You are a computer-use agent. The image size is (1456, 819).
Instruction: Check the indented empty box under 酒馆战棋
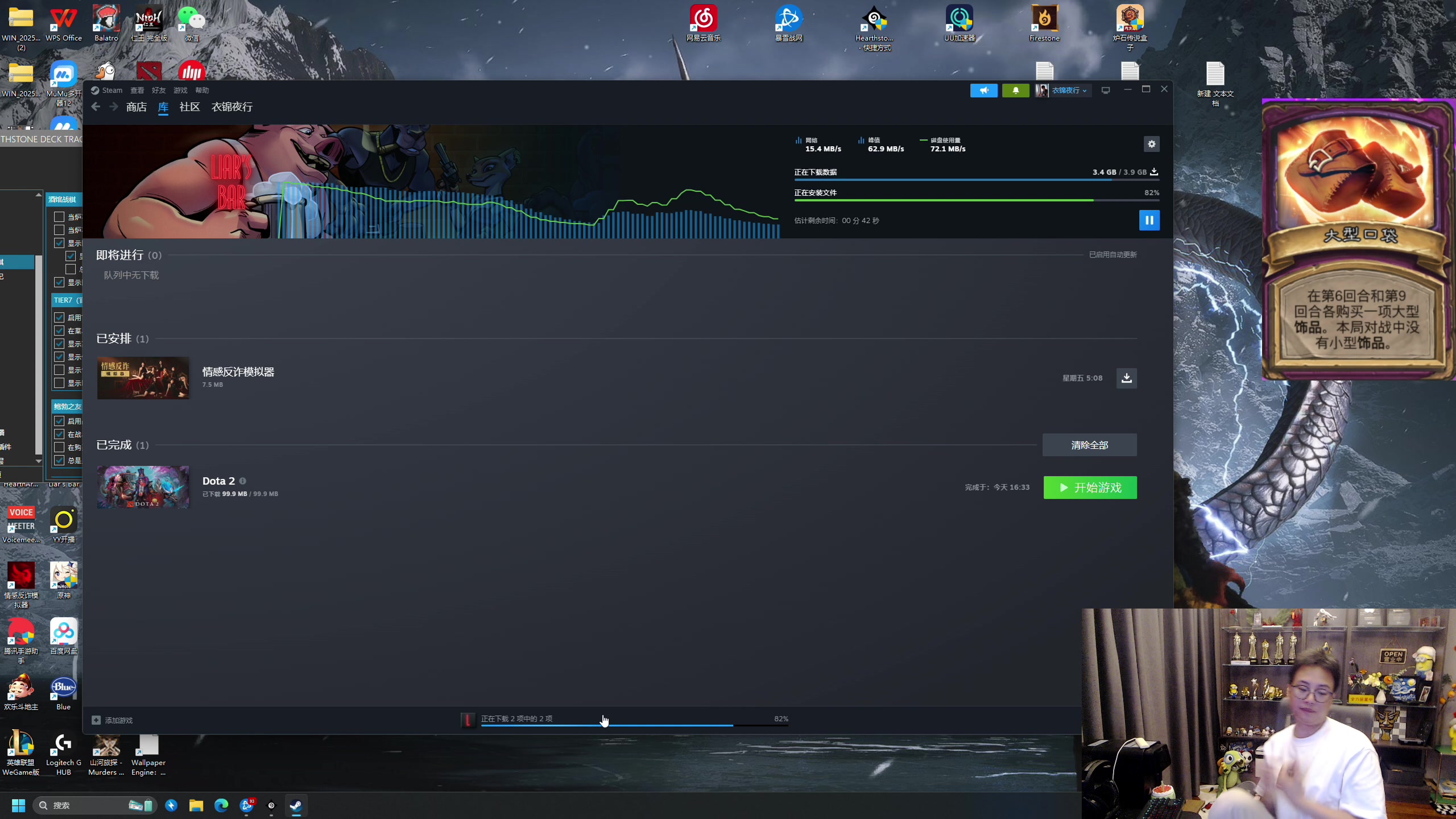click(x=71, y=269)
